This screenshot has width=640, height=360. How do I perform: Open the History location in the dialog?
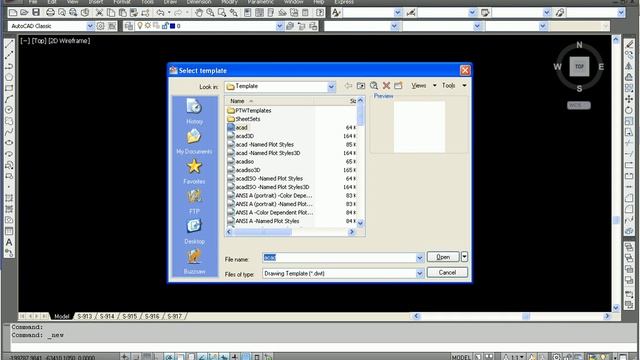click(194, 111)
